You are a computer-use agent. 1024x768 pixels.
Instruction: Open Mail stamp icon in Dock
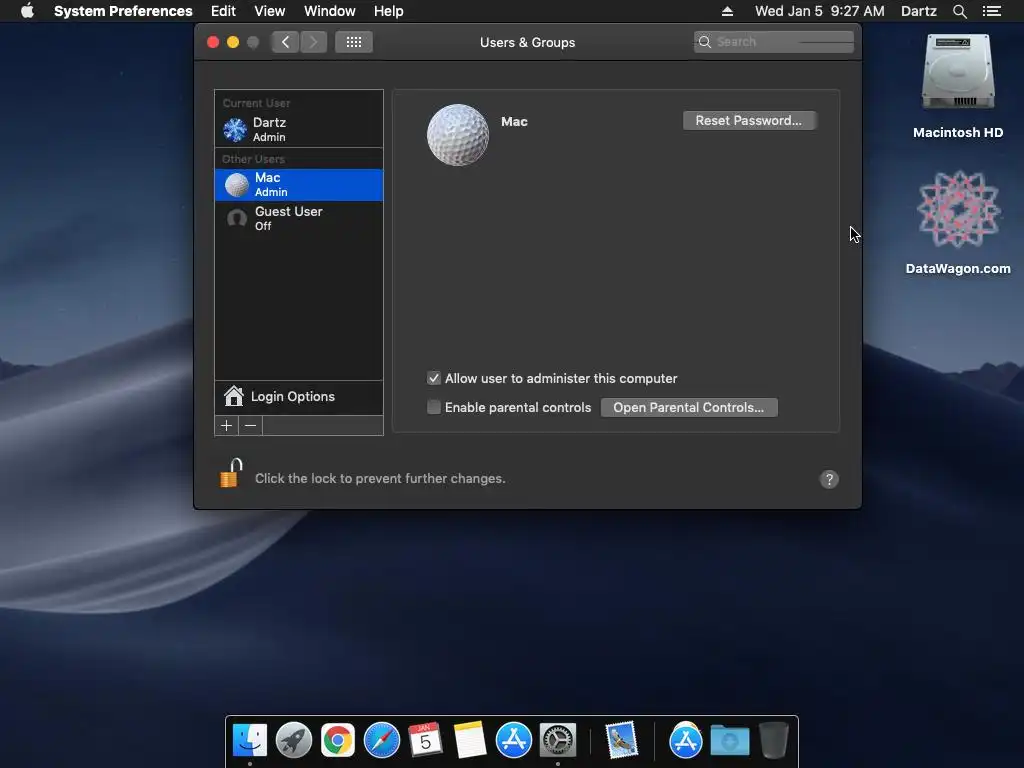(x=621, y=740)
